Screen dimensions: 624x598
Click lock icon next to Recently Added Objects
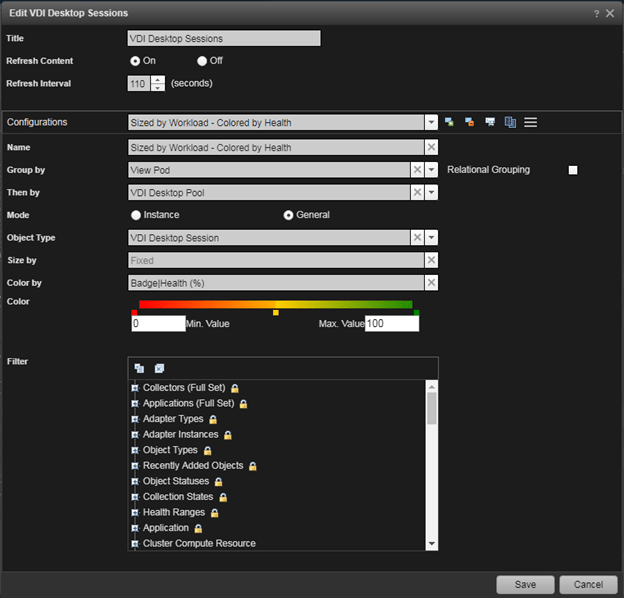coord(253,466)
